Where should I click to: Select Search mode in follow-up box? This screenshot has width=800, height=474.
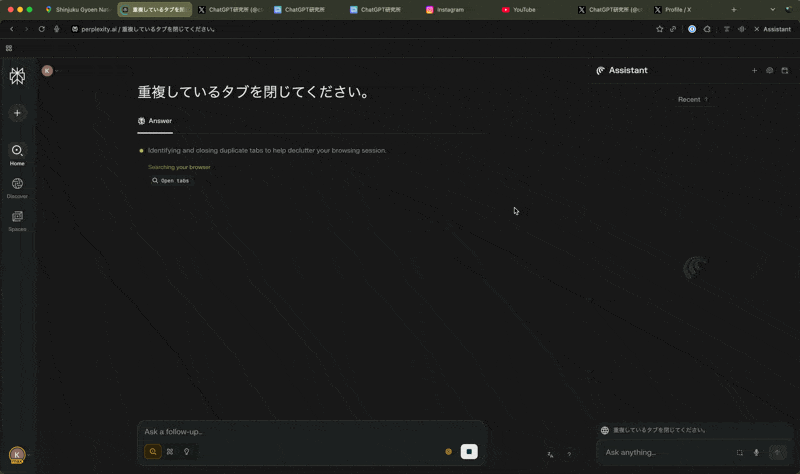pyautogui.click(x=153, y=452)
